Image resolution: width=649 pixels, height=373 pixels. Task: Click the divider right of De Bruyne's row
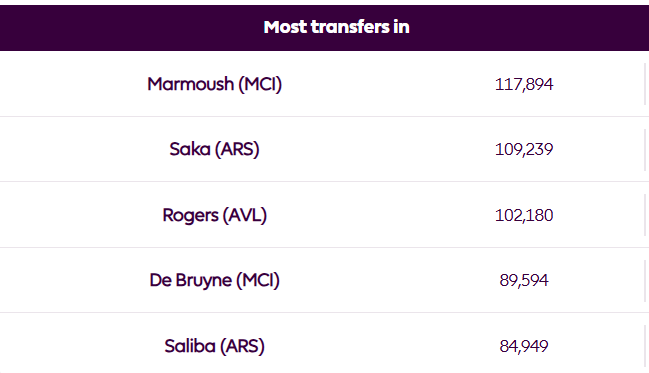pyautogui.click(x=645, y=280)
